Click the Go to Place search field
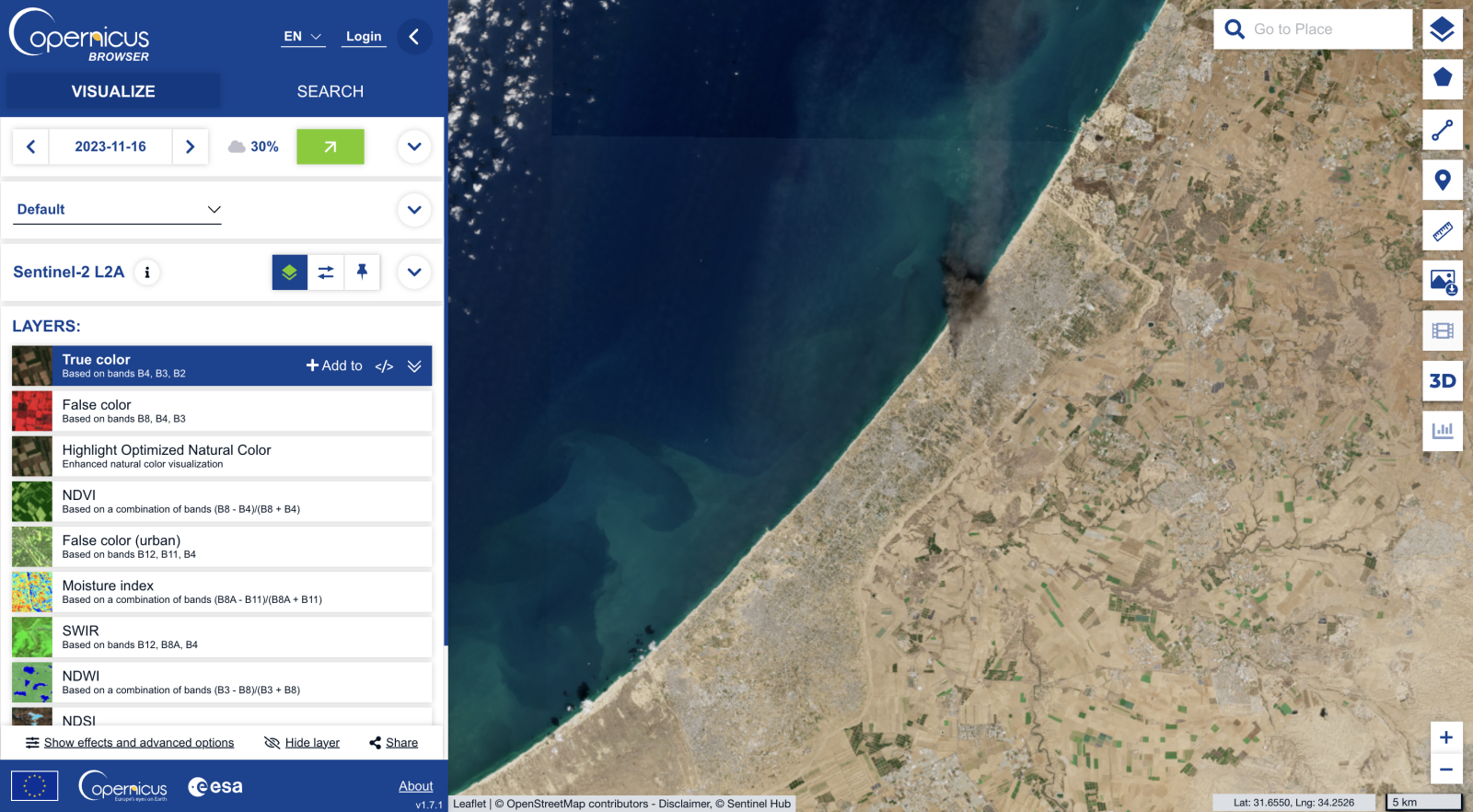The image size is (1473, 812). (1326, 29)
